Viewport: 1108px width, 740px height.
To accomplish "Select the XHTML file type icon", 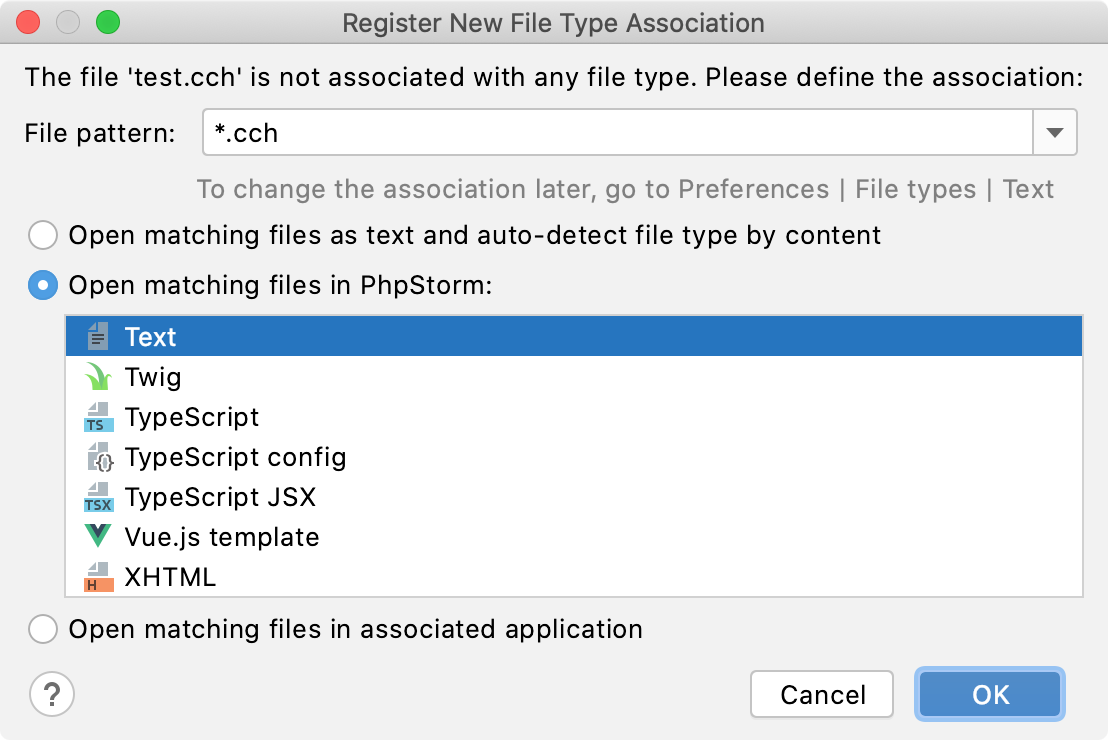I will pos(97,577).
